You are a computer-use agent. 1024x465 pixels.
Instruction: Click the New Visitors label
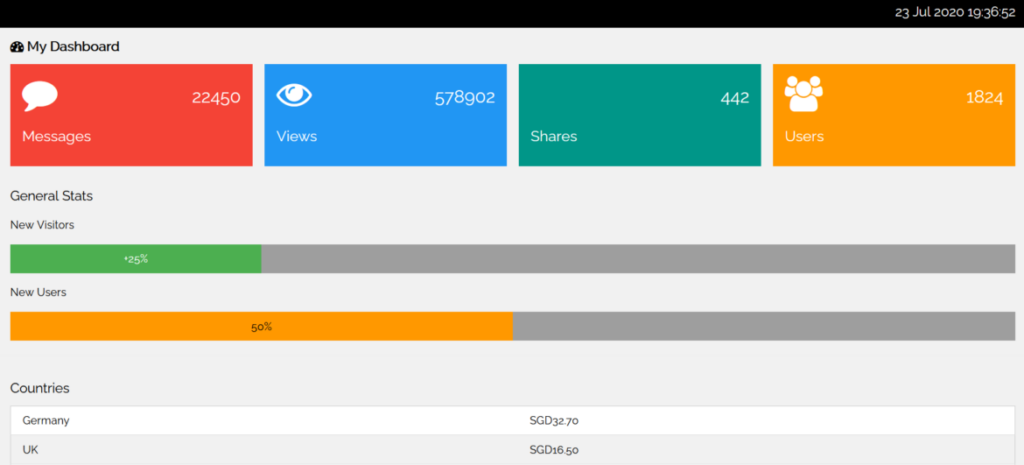pyautogui.click(x=42, y=225)
